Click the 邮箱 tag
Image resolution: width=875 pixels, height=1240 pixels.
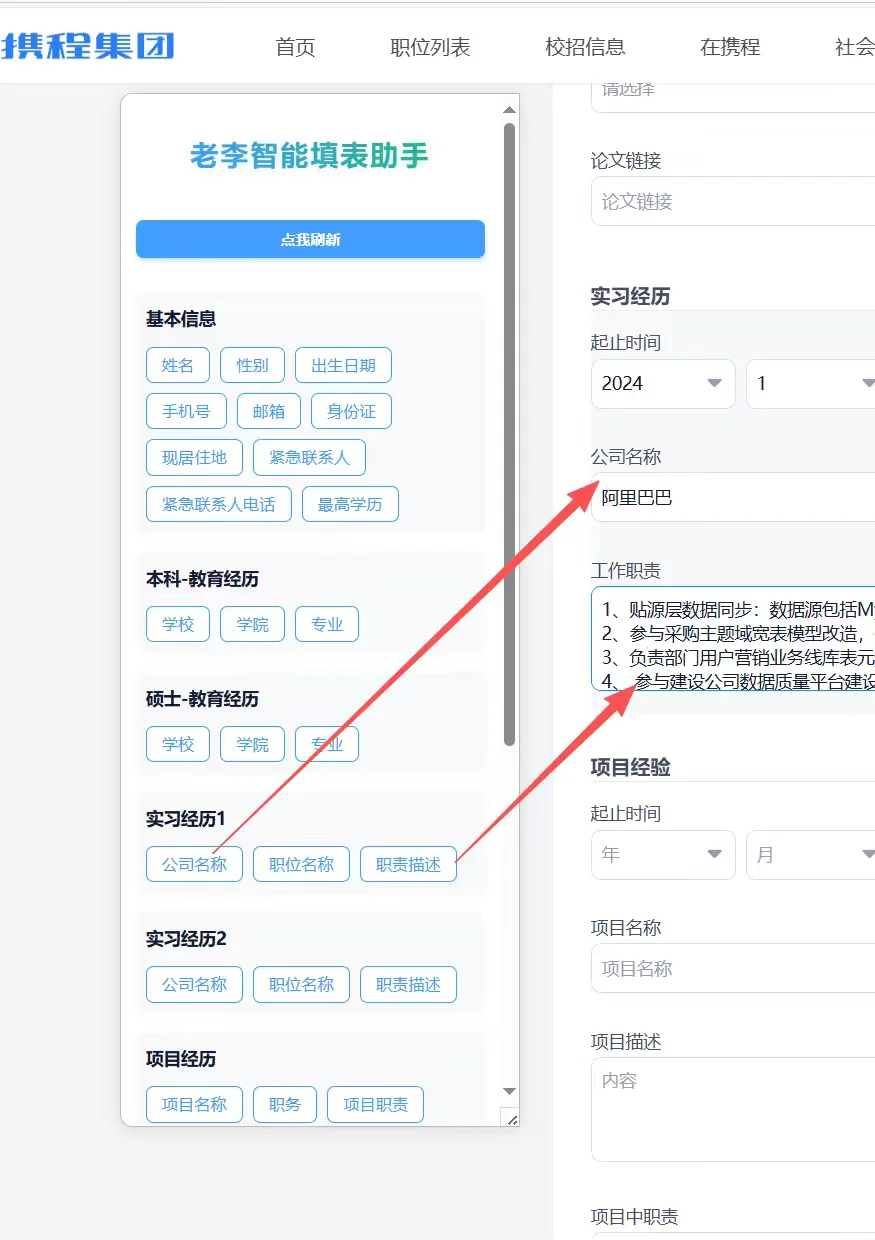point(269,411)
